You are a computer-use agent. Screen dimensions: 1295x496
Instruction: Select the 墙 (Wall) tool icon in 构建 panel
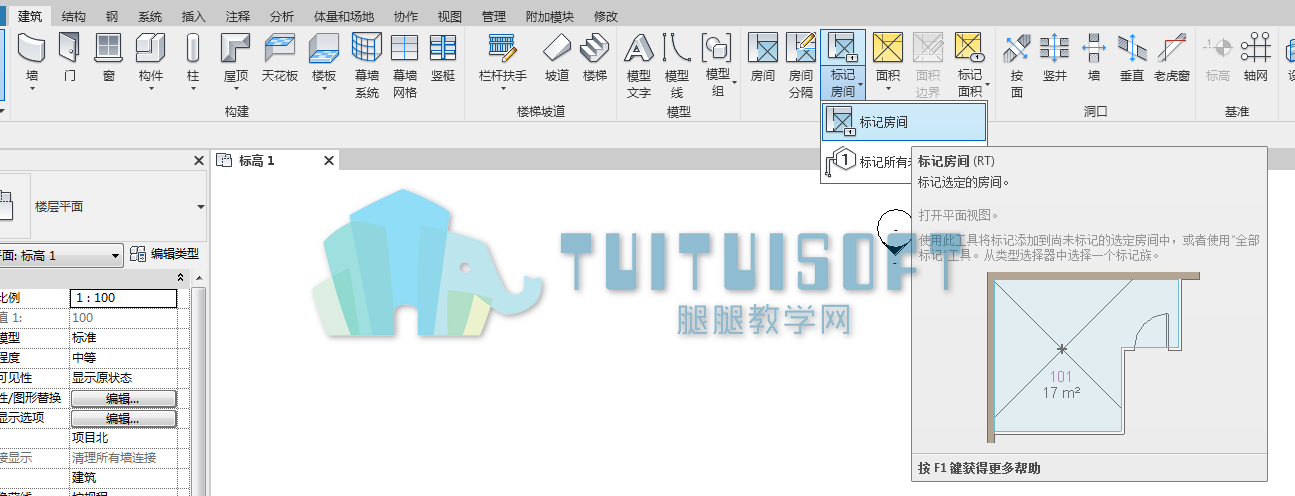coord(32,47)
